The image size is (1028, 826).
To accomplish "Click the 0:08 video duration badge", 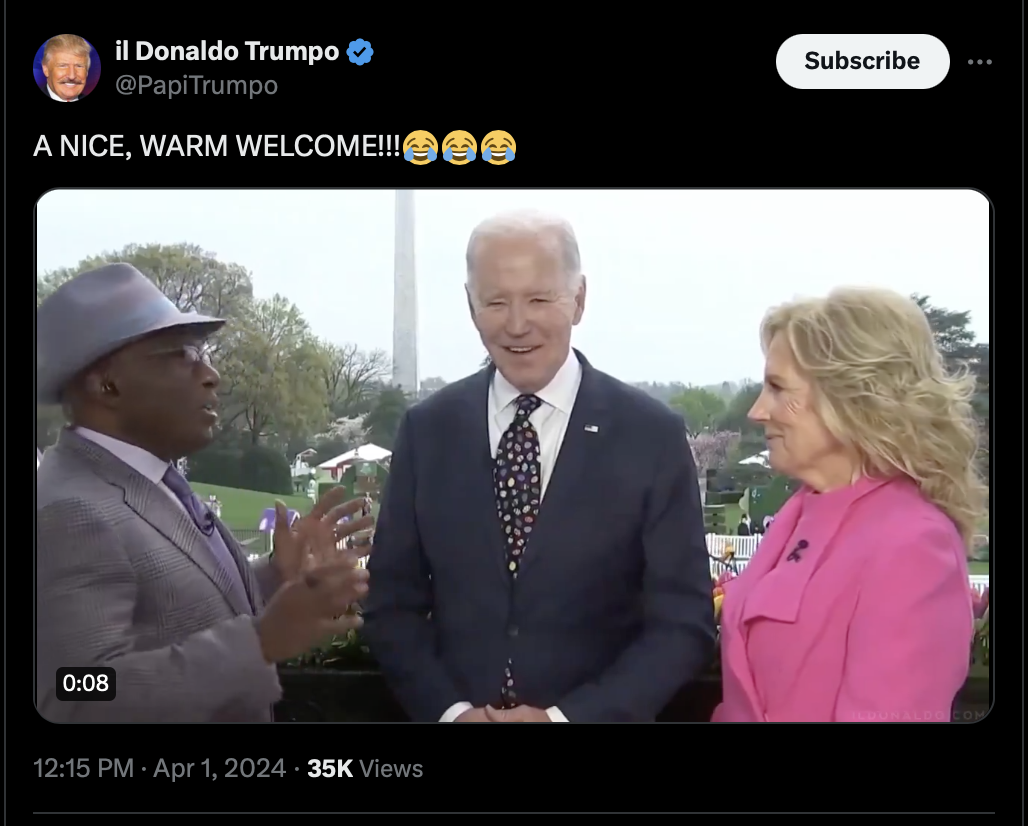I will [x=86, y=683].
